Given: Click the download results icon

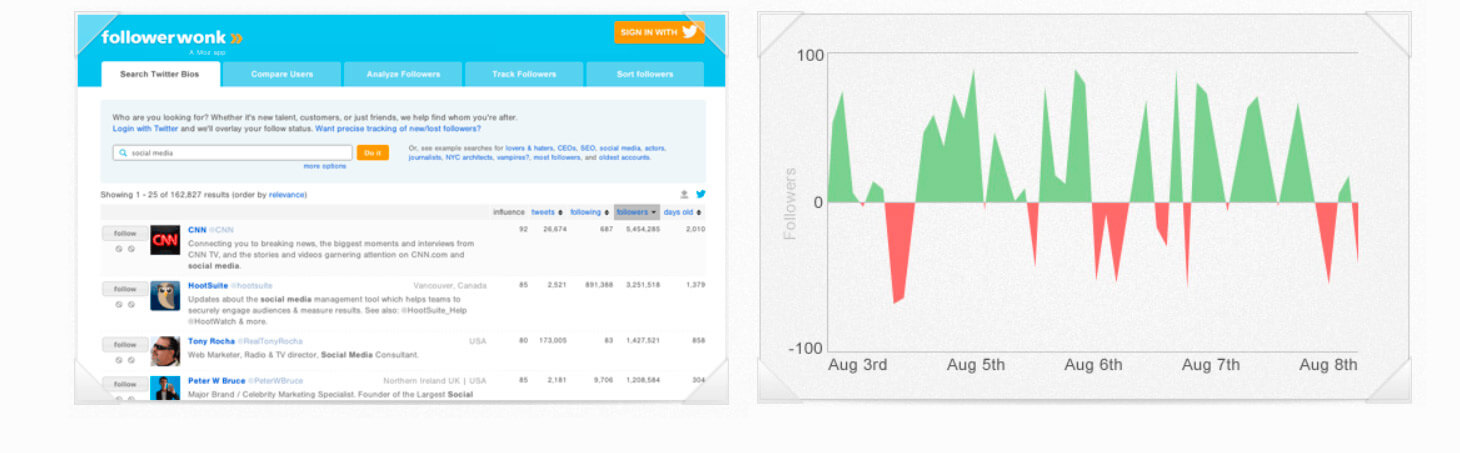Looking at the screenshot, I should (x=684, y=194).
